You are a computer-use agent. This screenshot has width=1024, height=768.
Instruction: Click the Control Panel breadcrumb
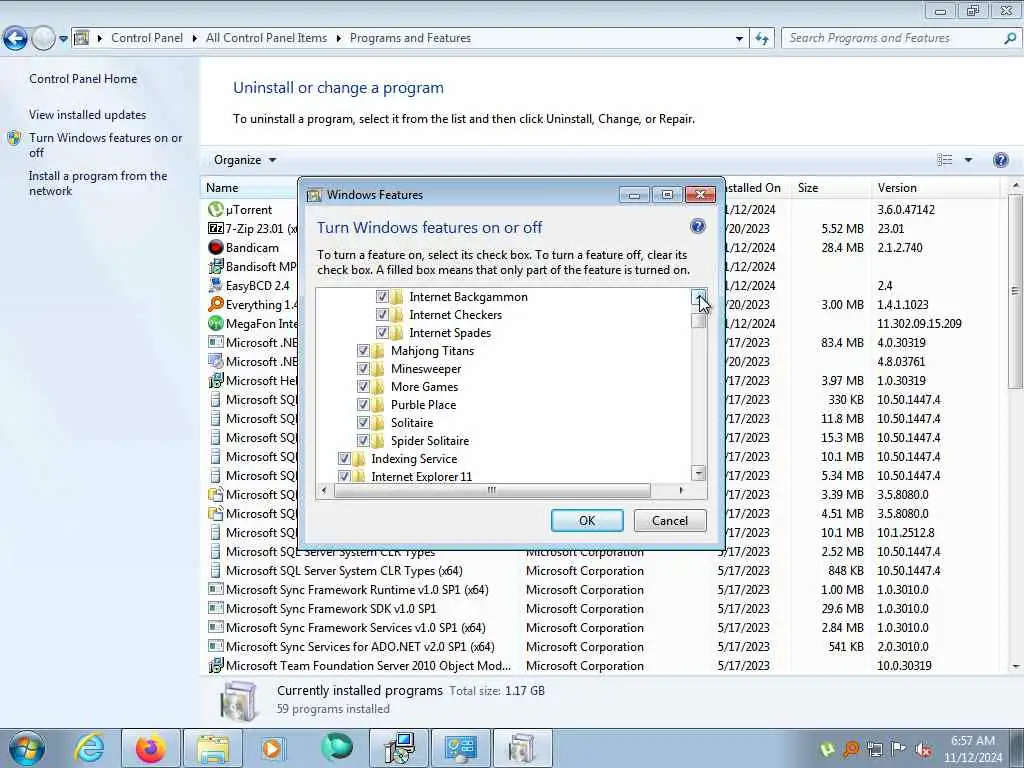click(x=147, y=38)
